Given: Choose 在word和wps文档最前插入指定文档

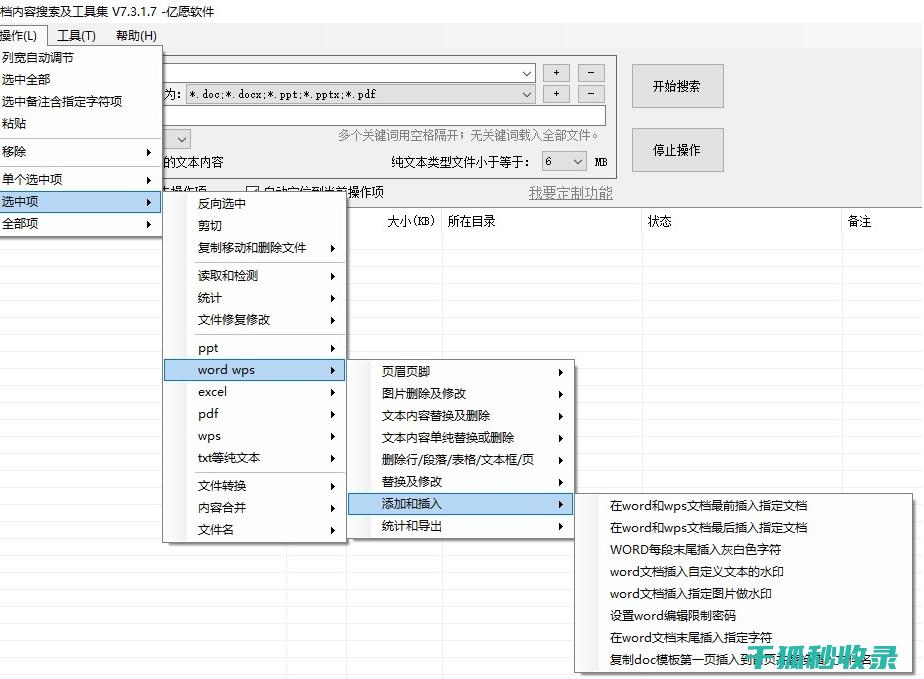Looking at the screenshot, I should click(x=744, y=506).
